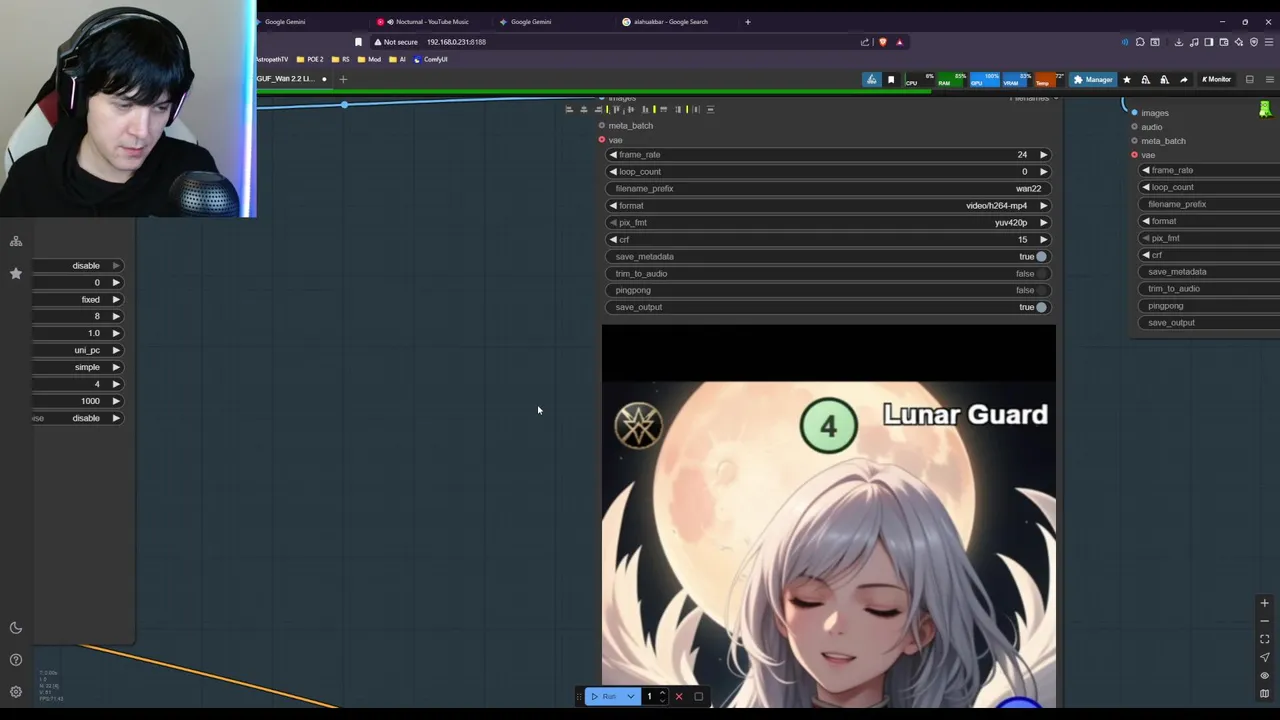Click the browser share icon
The width and height of the screenshot is (1280, 720).
[865, 42]
